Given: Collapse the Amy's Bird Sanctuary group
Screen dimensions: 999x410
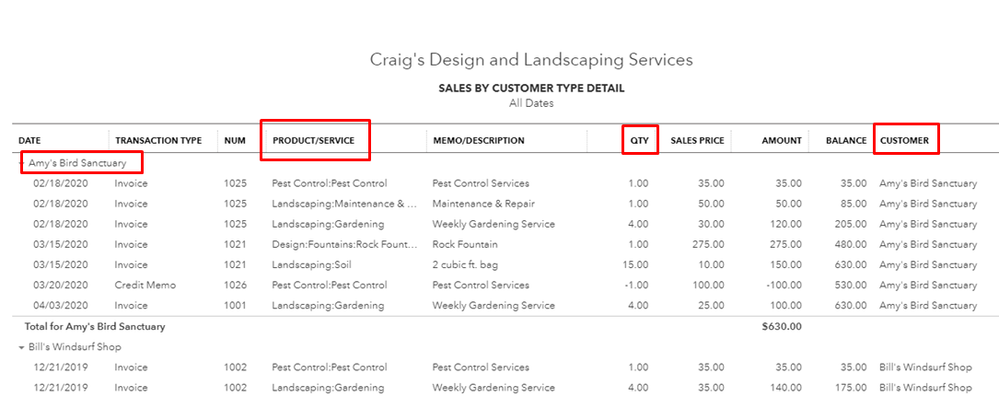Looking at the screenshot, I should (22, 164).
